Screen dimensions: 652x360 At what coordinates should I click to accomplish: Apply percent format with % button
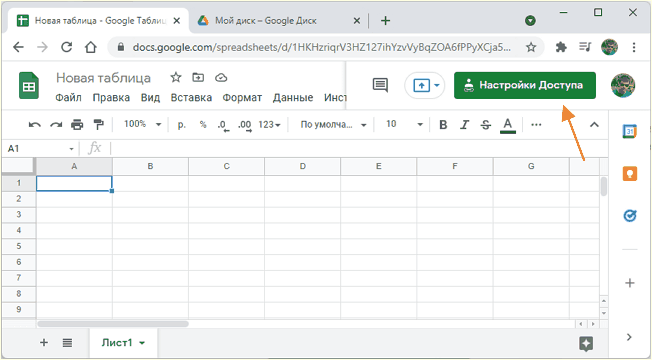[x=203, y=124]
